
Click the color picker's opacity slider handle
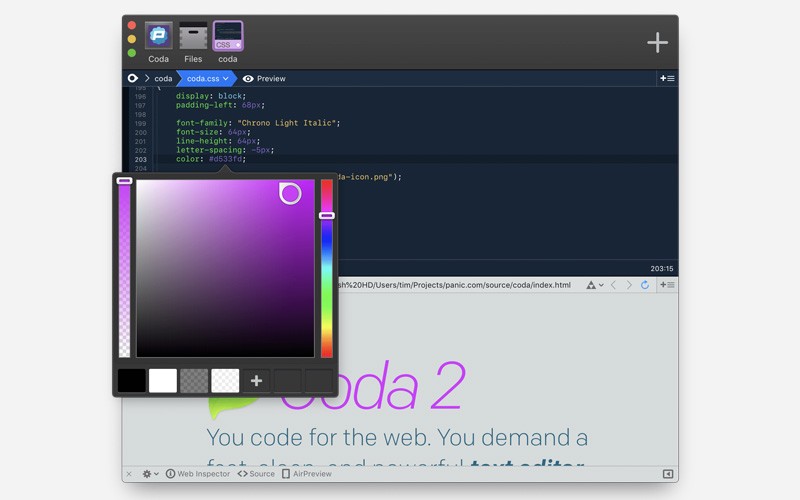(124, 181)
